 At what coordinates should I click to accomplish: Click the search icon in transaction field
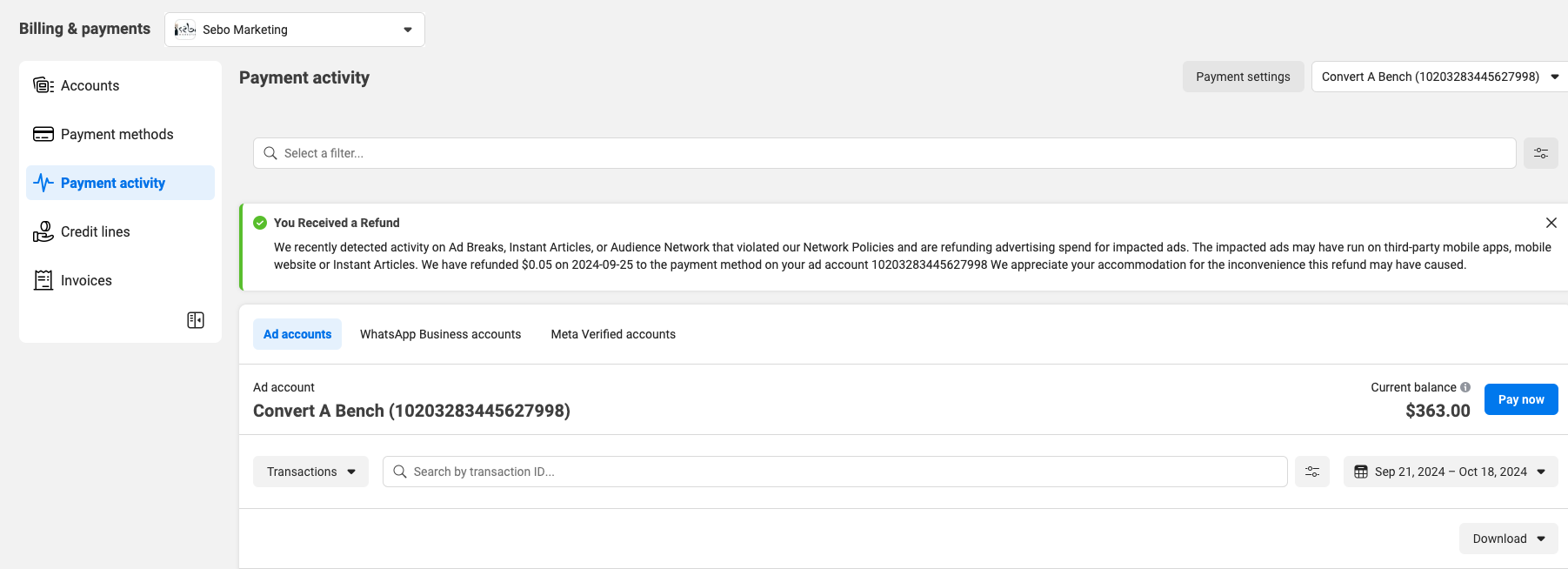pyautogui.click(x=400, y=472)
